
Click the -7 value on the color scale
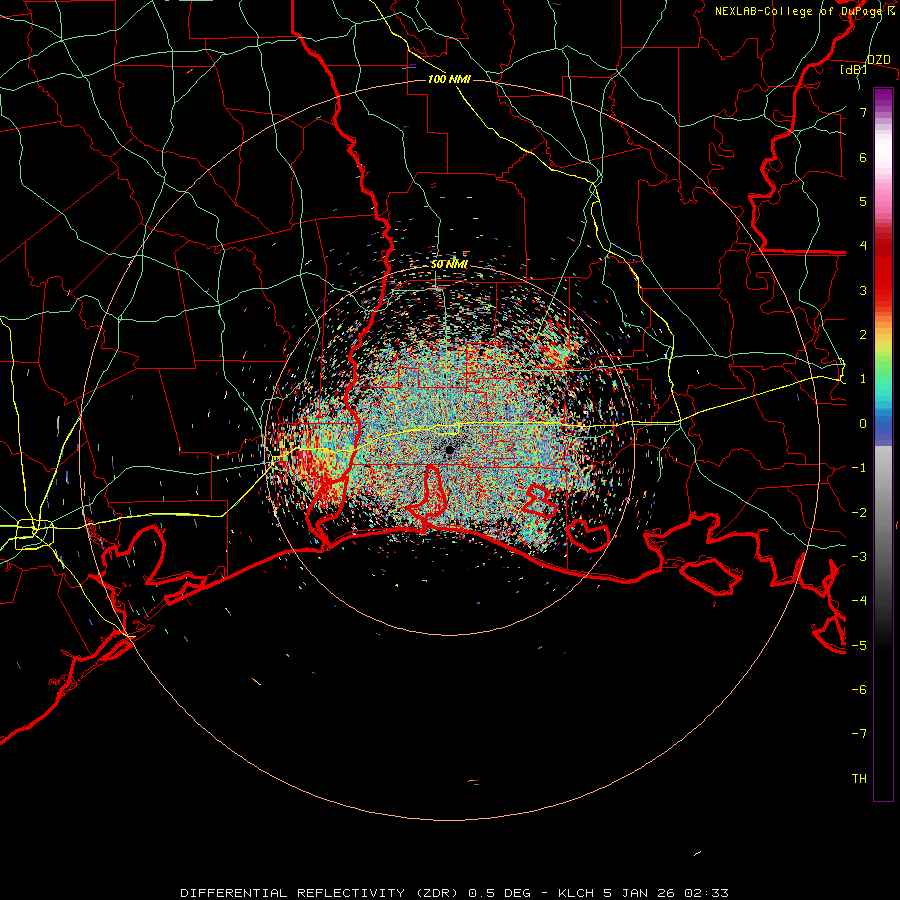[859, 734]
